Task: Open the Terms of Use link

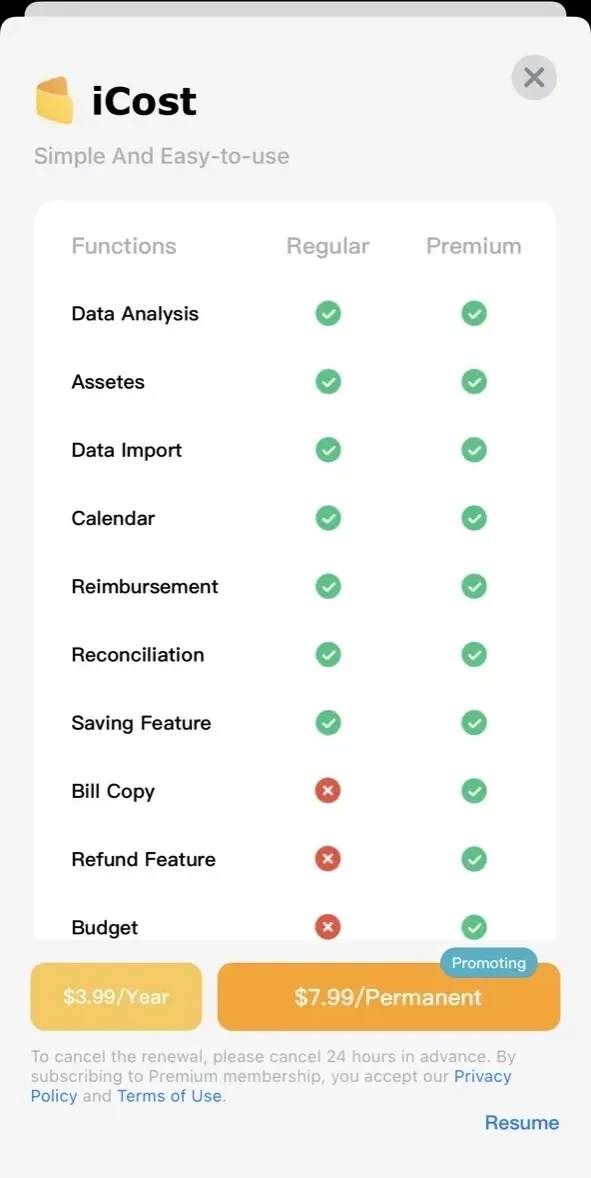Action: coord(170,1096)
